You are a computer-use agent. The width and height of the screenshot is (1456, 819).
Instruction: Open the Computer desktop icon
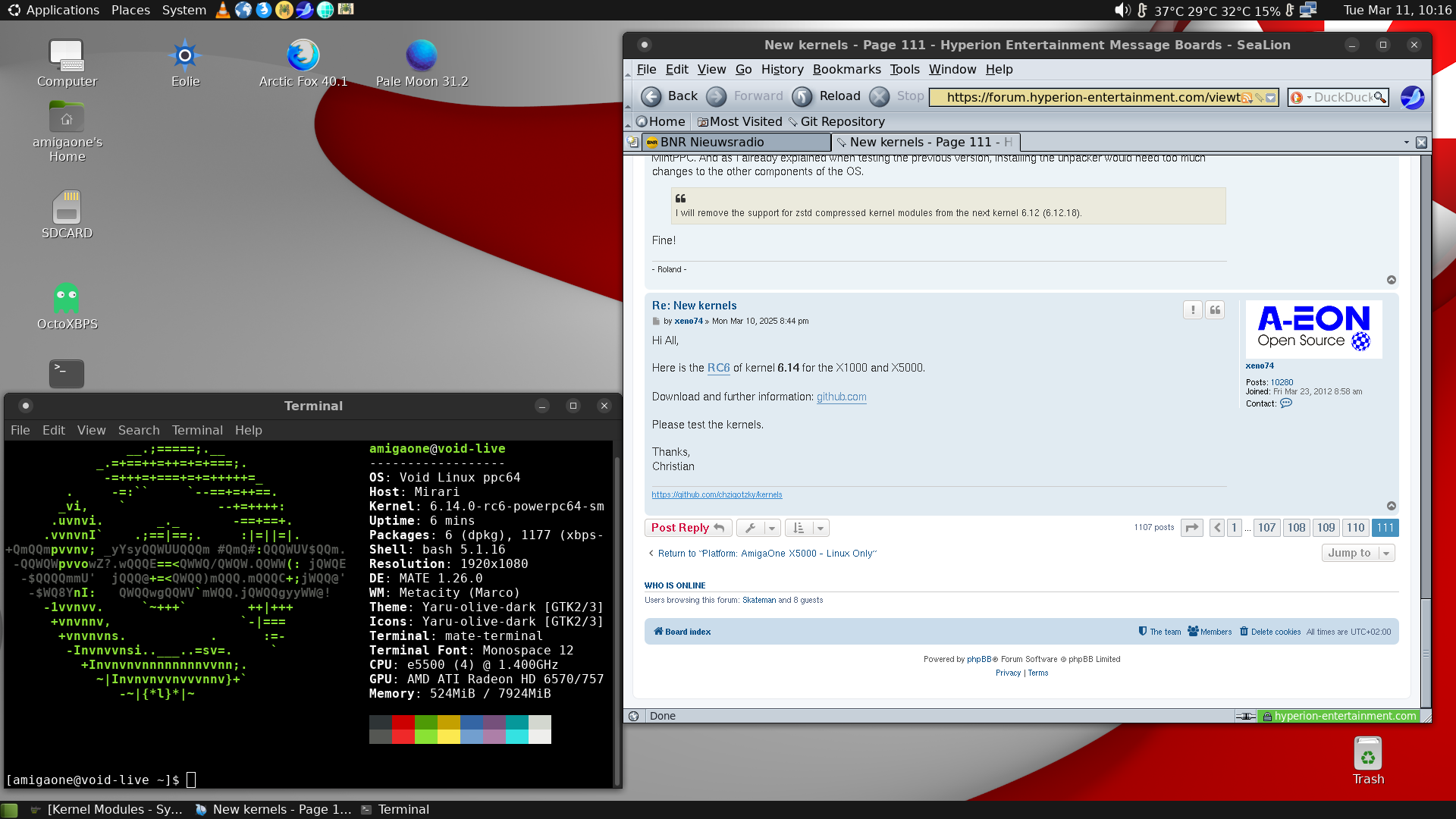point(67,64)
